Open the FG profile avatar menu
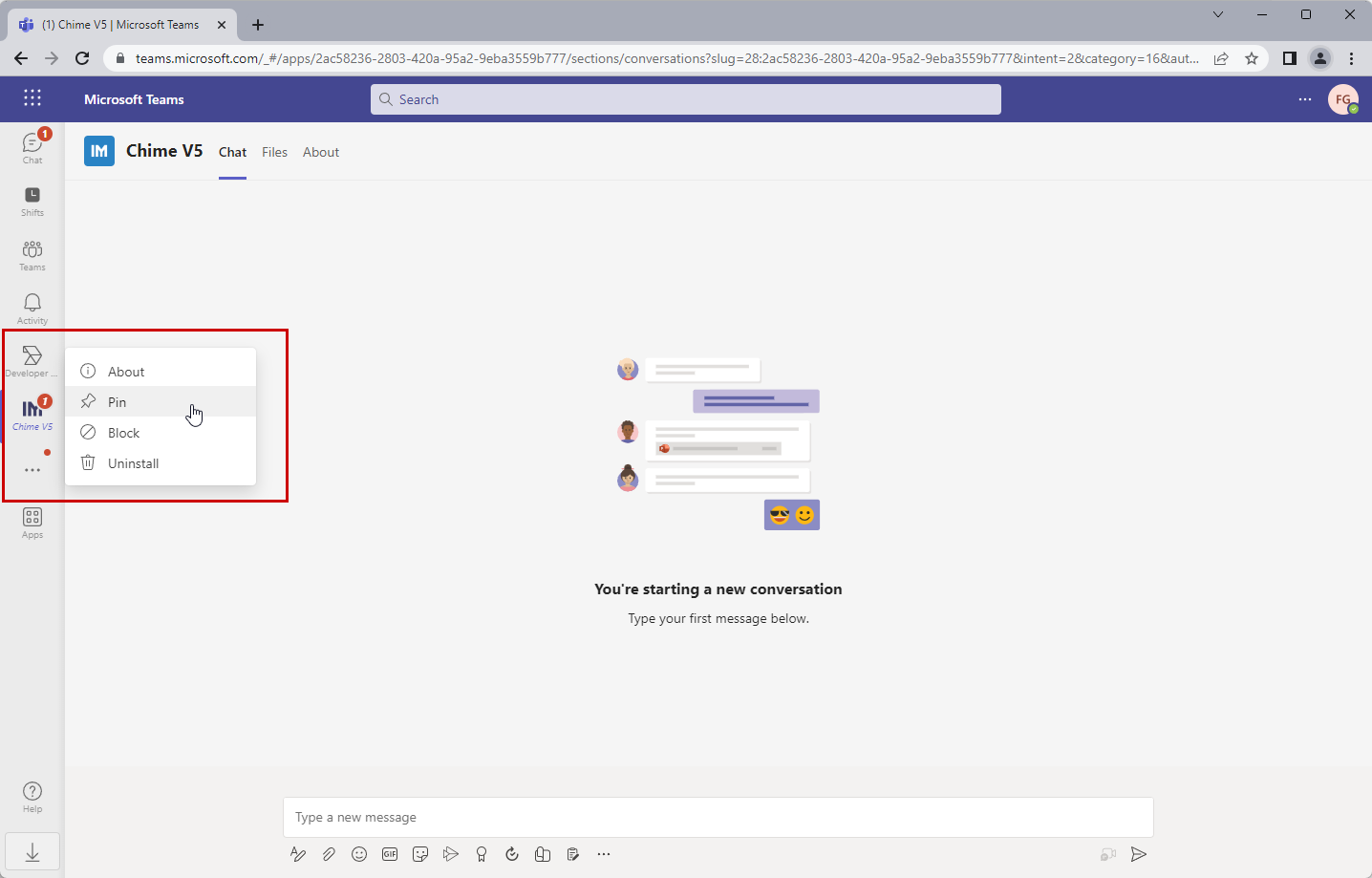This screenshot has width=1372, height=878. click(x=1343, y=99)
